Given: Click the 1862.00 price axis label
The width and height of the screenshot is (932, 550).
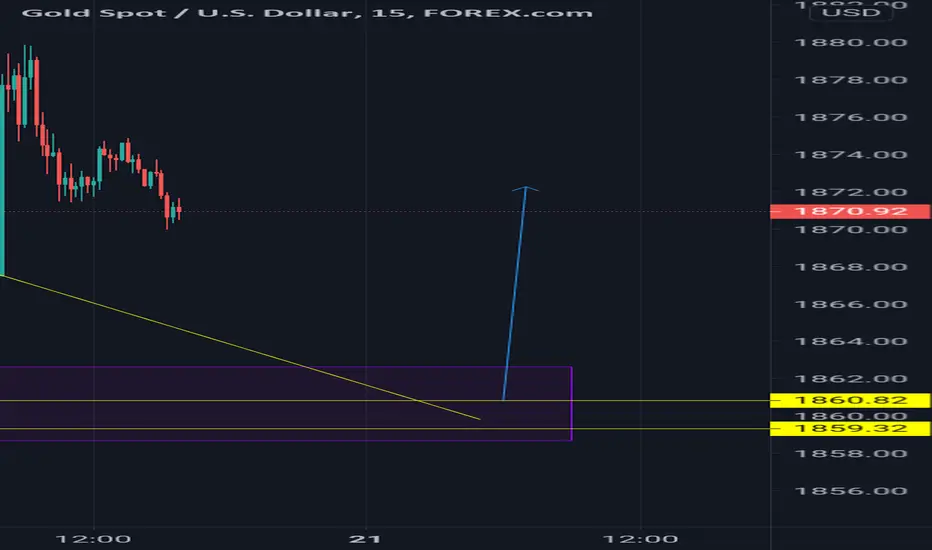Looking at the screenshot, I should (x=851, y=379).
